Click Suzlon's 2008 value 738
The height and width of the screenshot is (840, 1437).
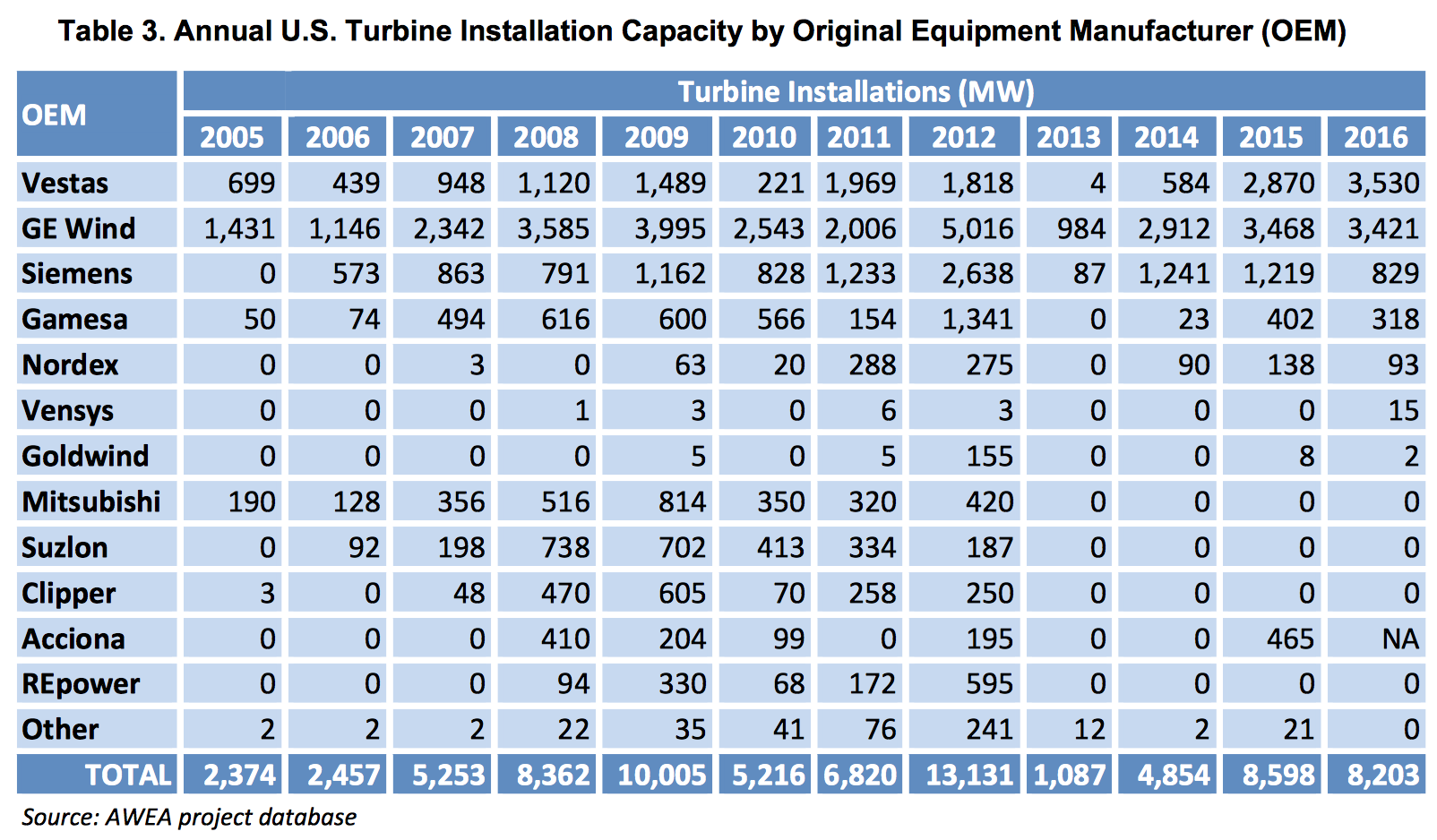(565, 547)
